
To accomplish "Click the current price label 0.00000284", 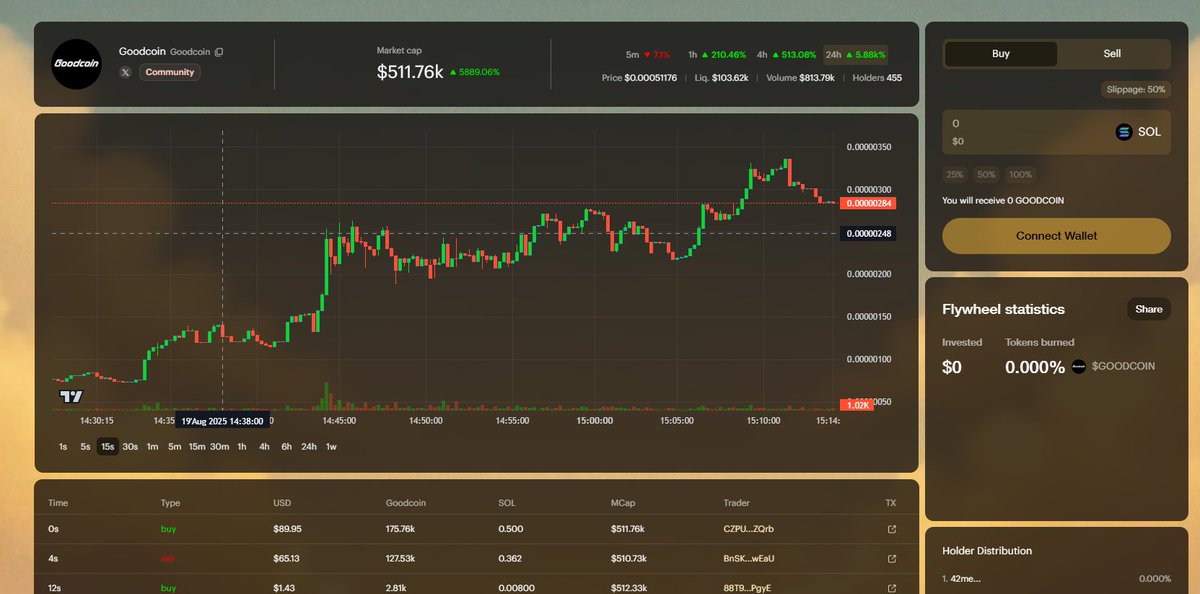I will pyautogui.click(x=868, y=203).
